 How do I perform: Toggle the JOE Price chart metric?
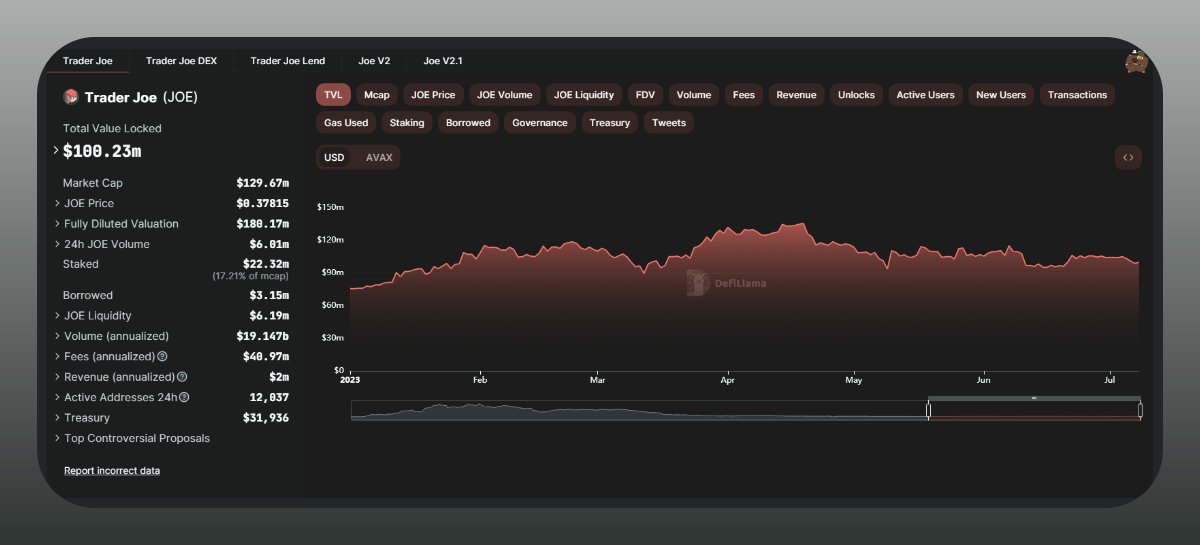(433, 95)
